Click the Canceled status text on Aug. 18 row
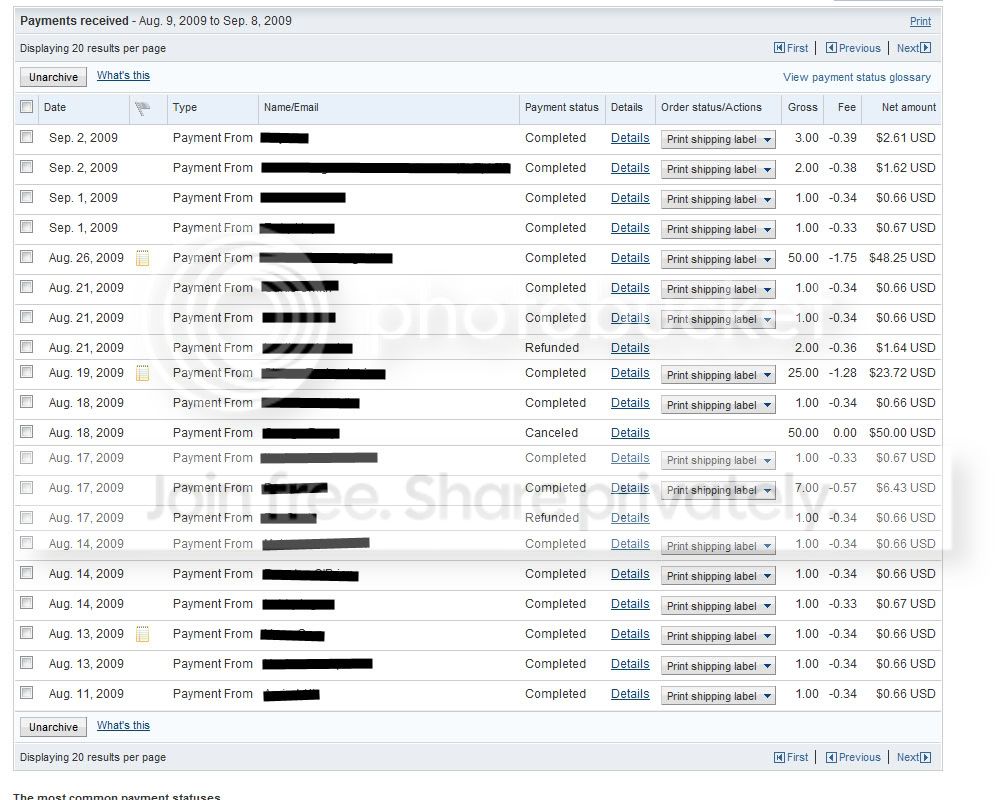1000x800 pixels. tap(552, 433)
